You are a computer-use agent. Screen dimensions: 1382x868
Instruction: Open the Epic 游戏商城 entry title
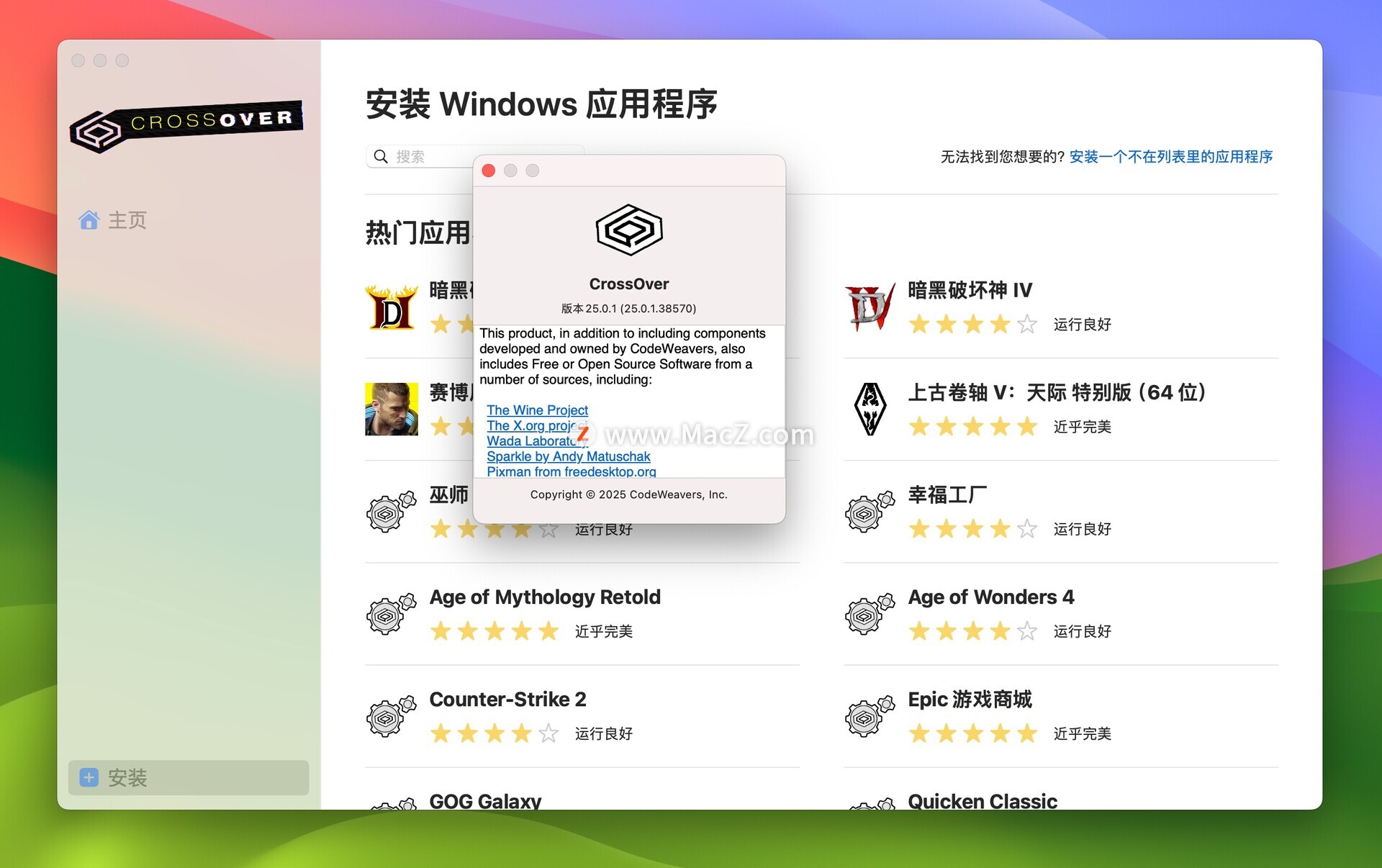[970, 699]
